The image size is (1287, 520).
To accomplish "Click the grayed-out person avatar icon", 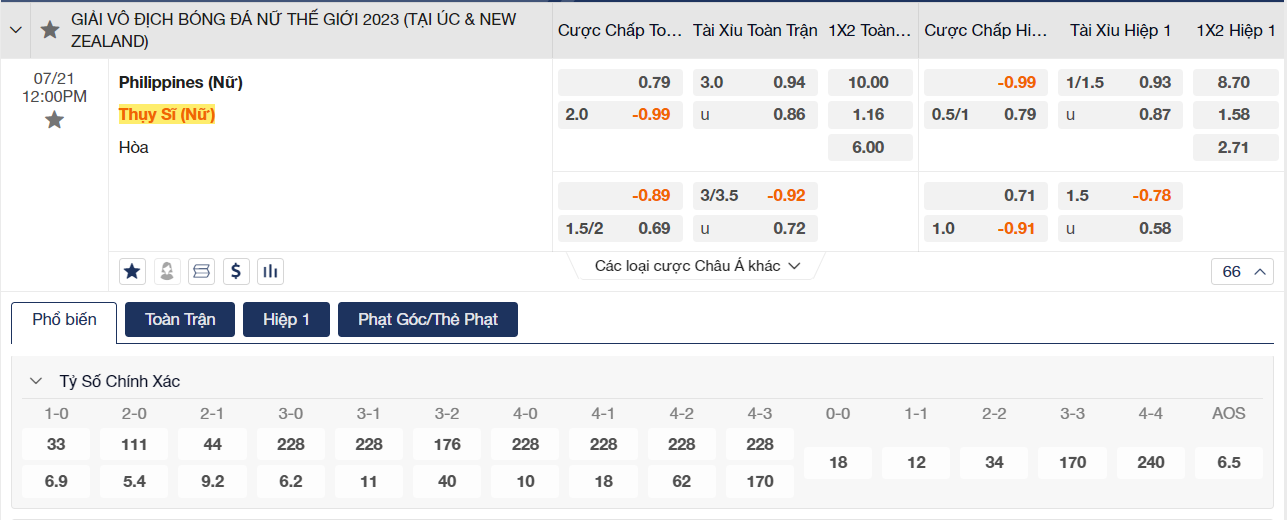I will (x=167, y=270).
